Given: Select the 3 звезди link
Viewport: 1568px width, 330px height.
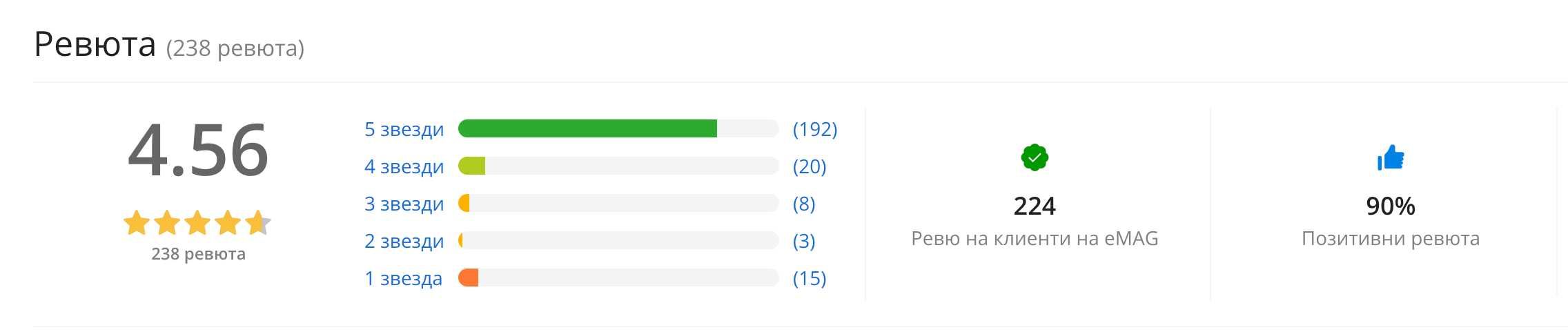Looking at the screenshot, I should coord(404,204).
